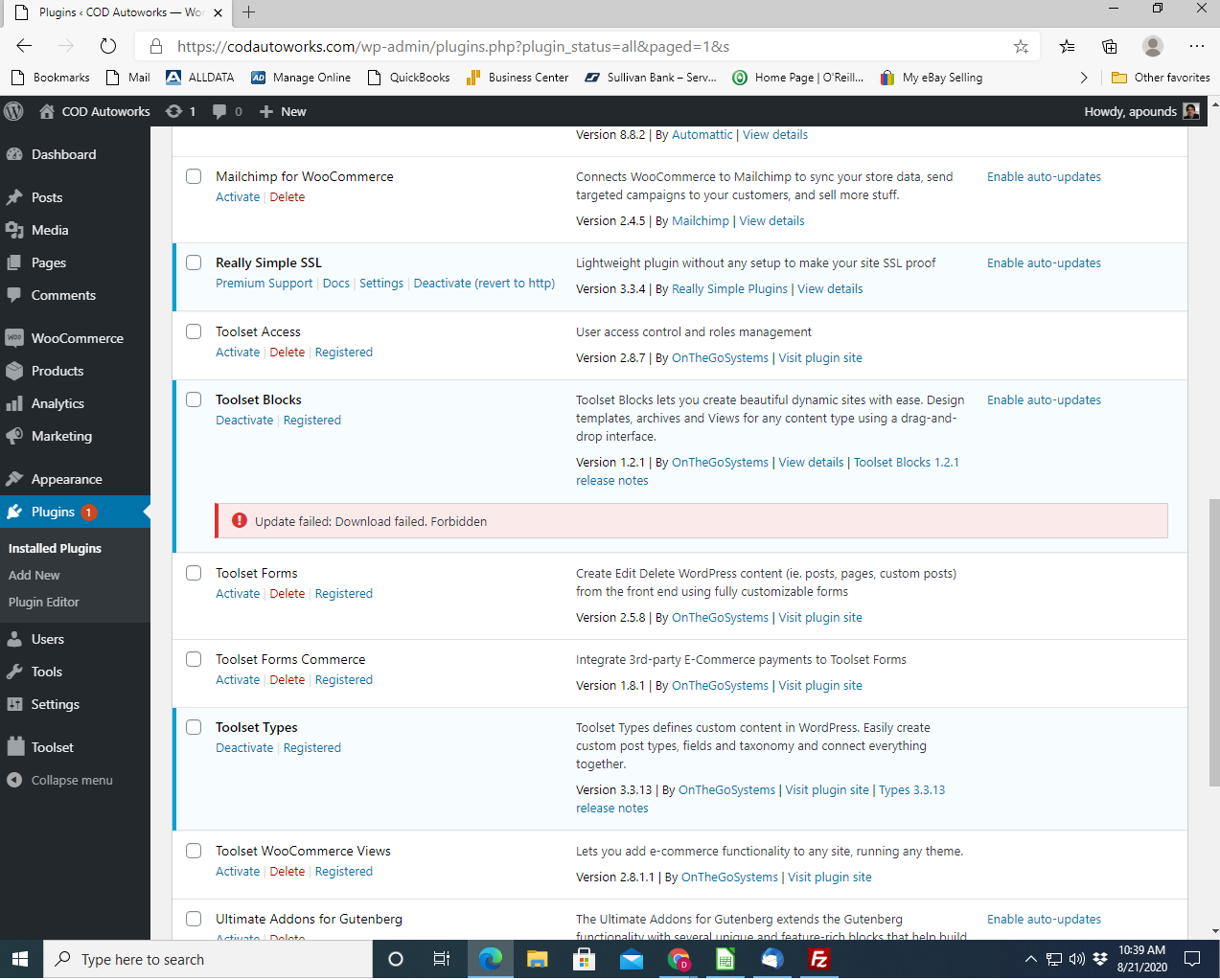Open Dashboard in sidebar

click(x=63, y=154)
